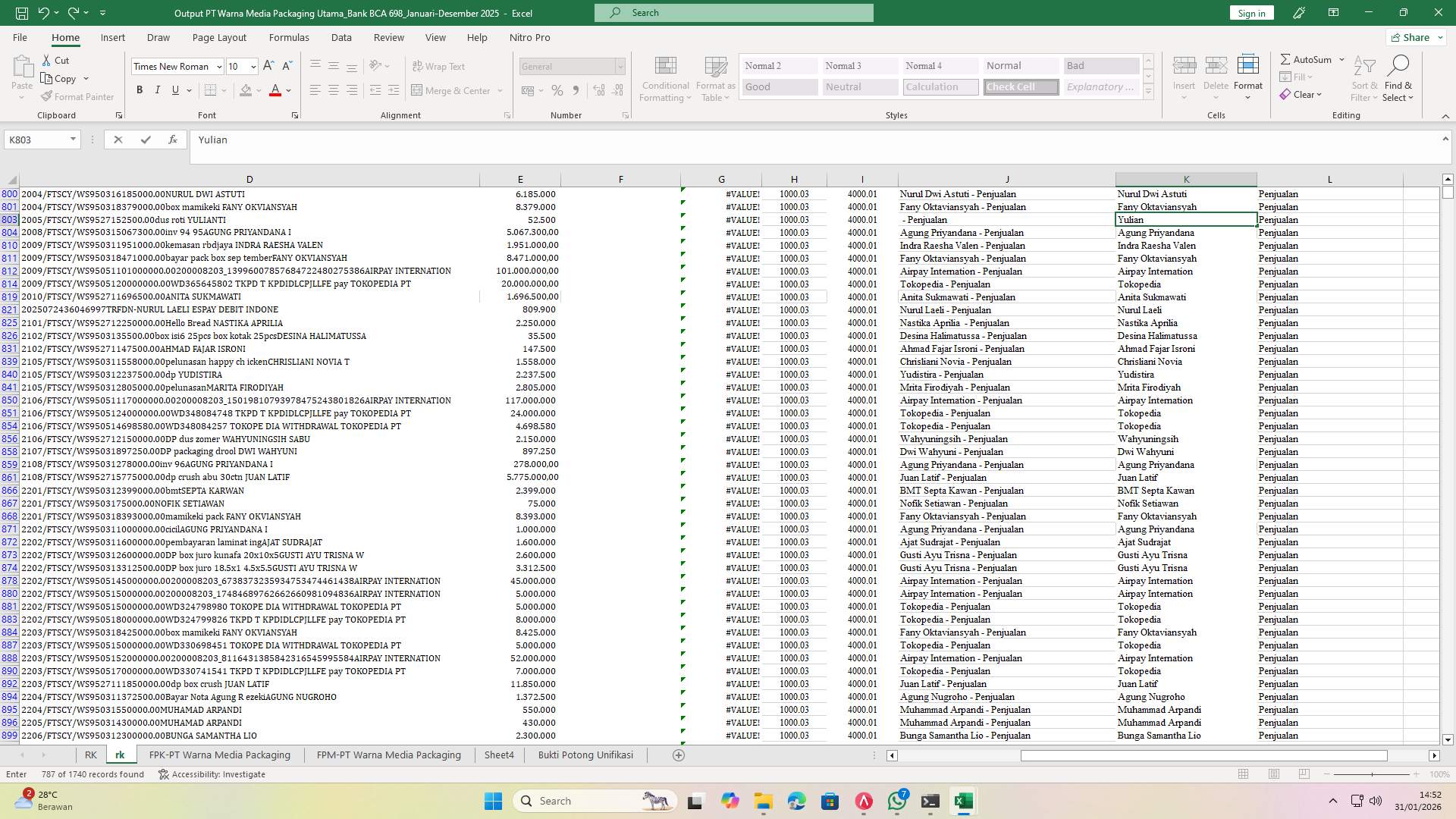Click the Increase Decimal icon
The height and width of the screenshot is (819, 1456).
[x=598, y=89]
